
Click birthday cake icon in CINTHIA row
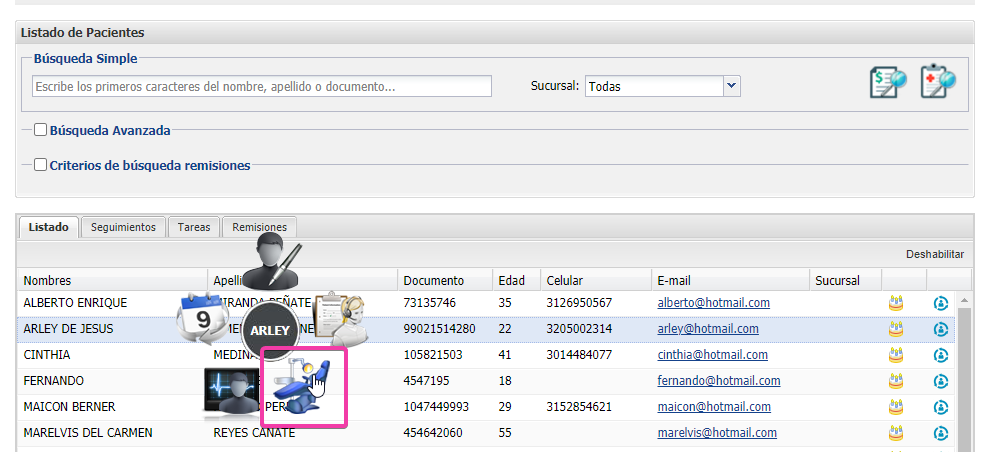pos(896,355)
